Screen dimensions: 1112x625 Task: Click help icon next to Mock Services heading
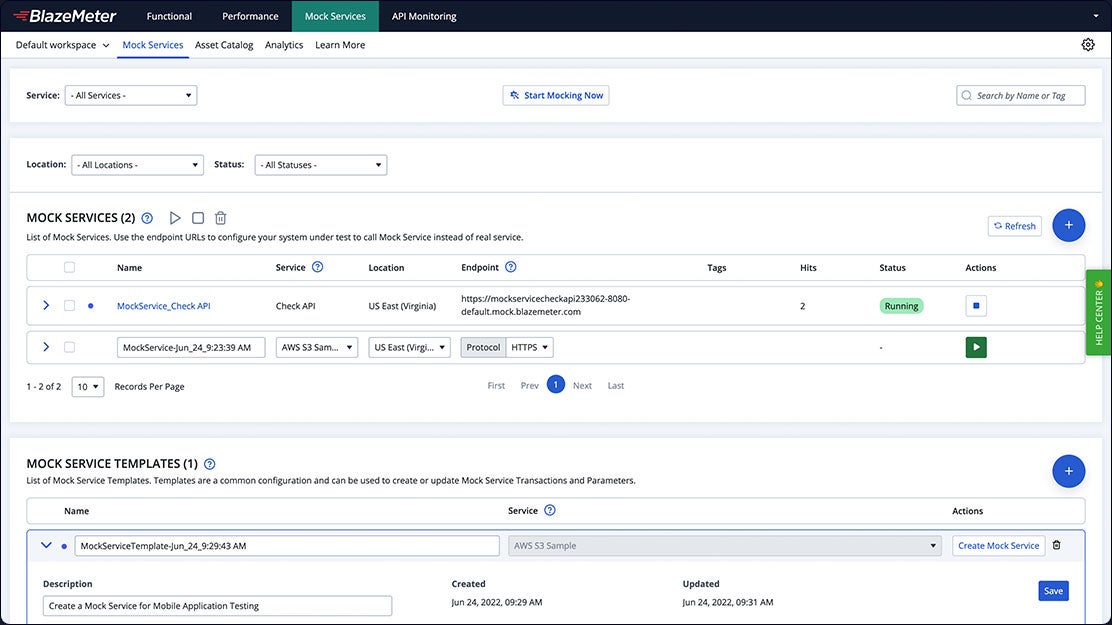point(147,218)
